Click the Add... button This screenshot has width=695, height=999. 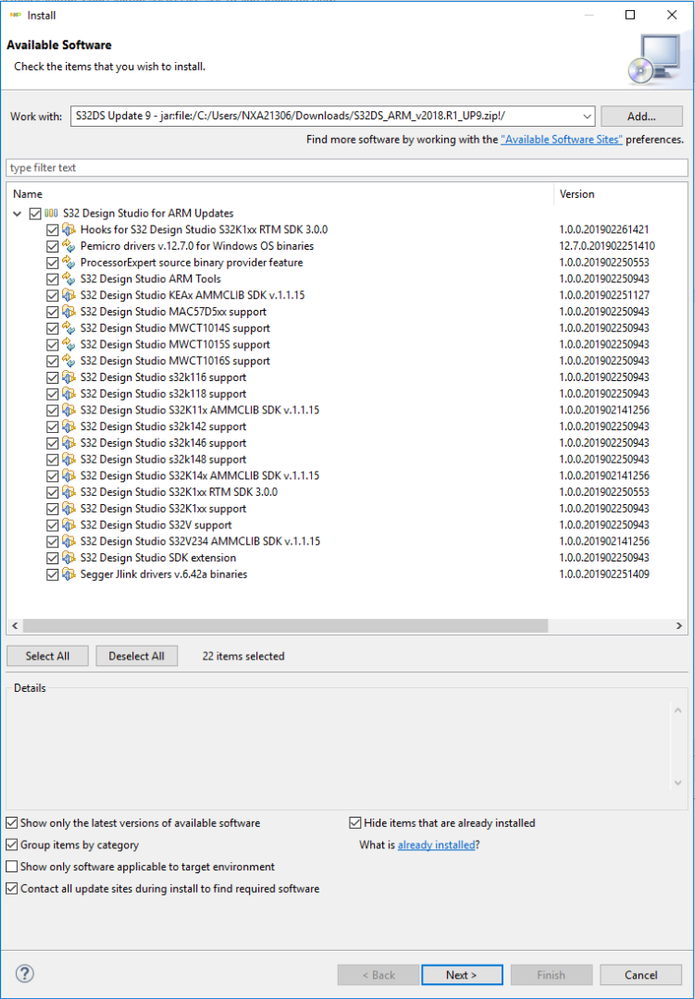[641, 117]
